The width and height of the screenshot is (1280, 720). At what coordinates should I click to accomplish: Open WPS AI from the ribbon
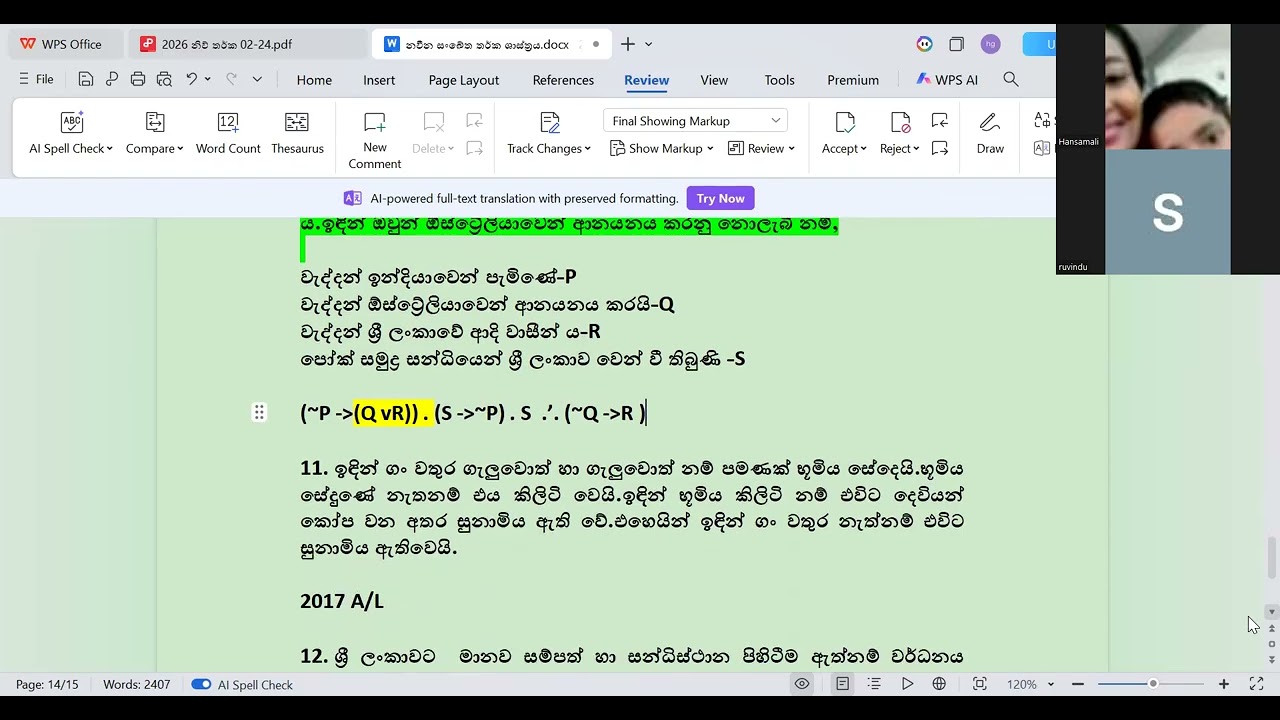947,80
